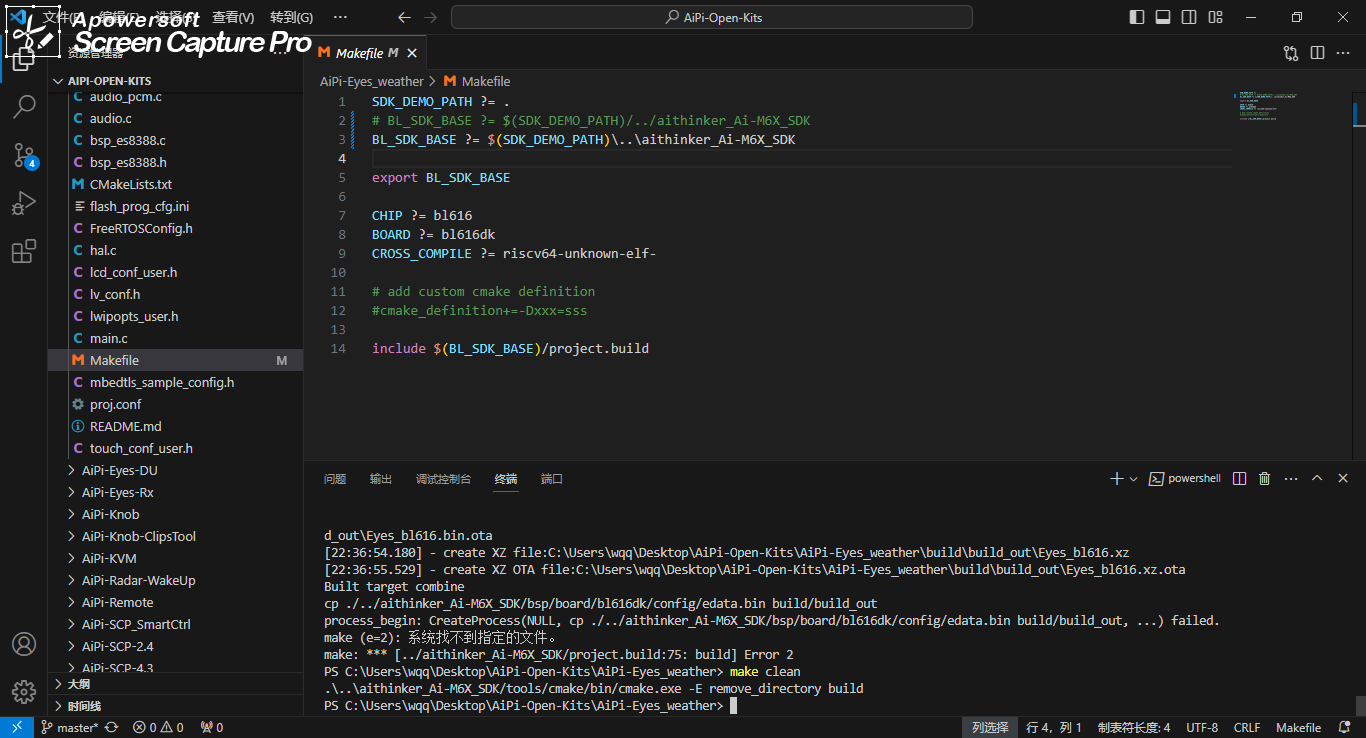Go forward with the right arrow

pos(430,17)
